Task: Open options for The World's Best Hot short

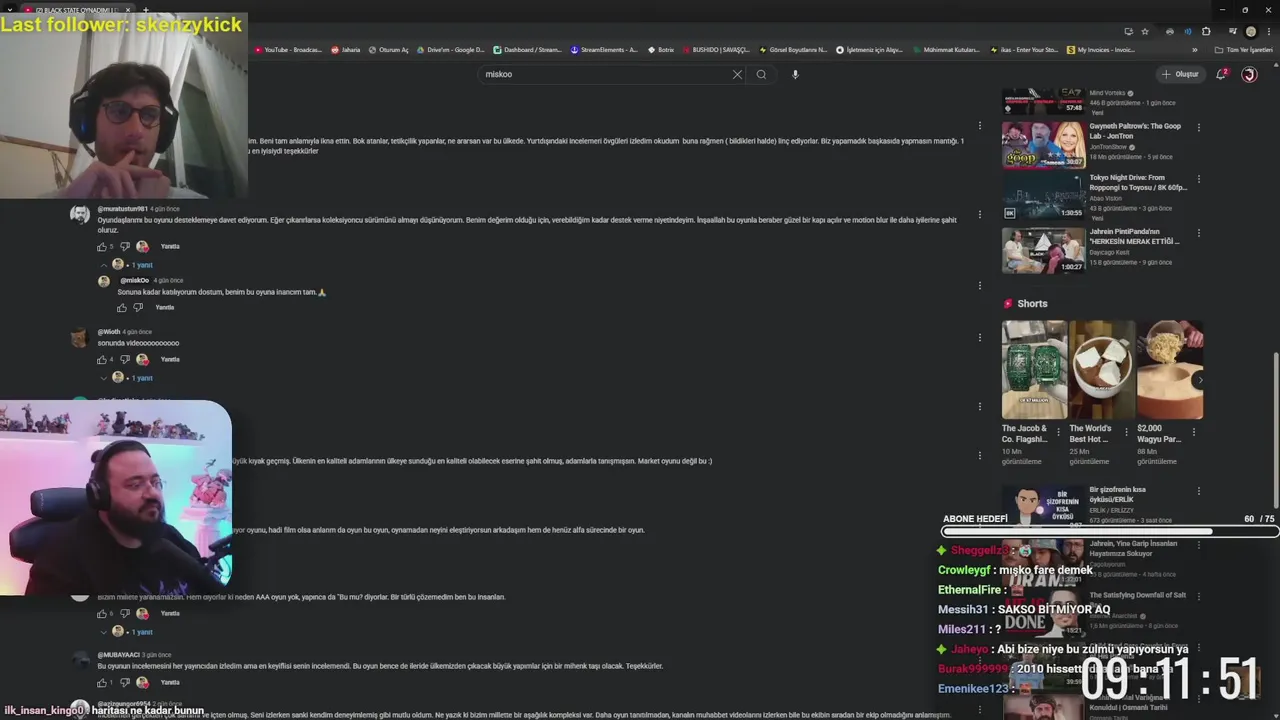Action: click(1126, 432)
